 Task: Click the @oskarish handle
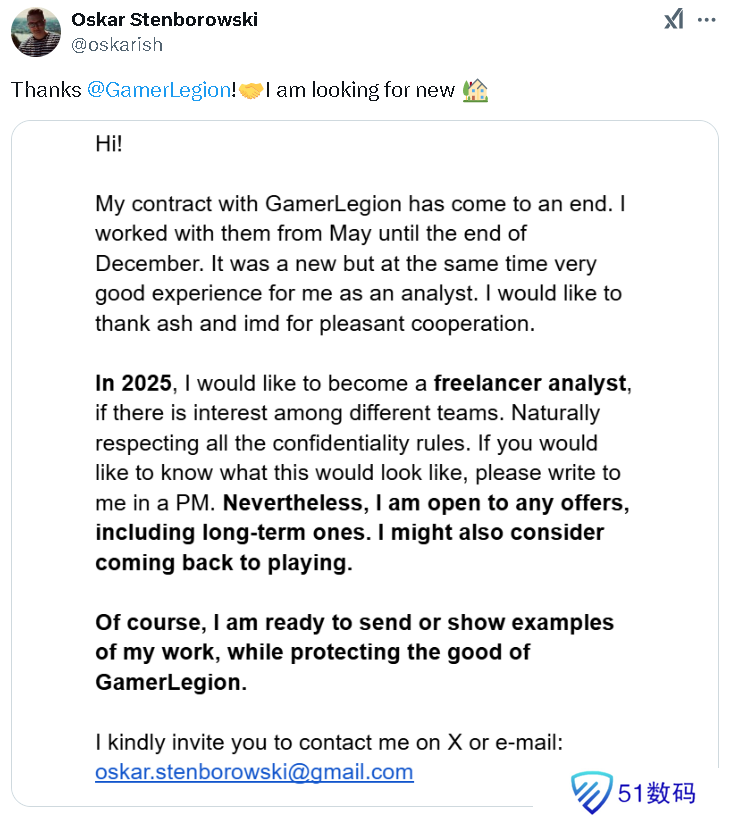[x=117, y=44]
